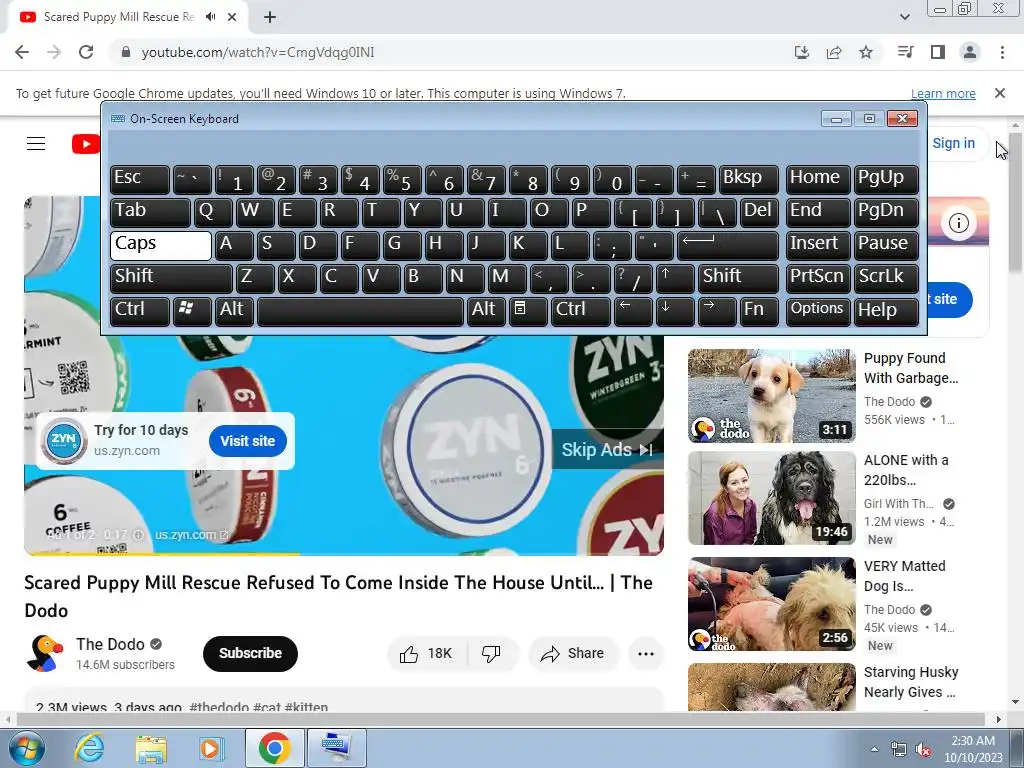Click the volume icon in system tray
Image resolution: width=1024 pixels, height=768 pixels.
pos(922,750)
